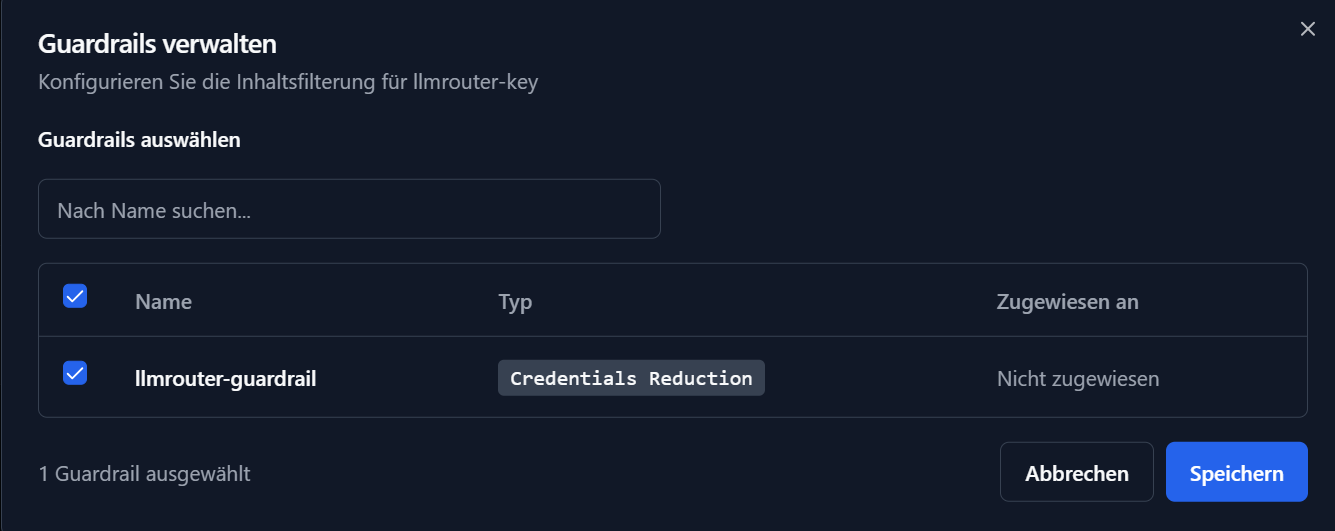The width and height of the screenshot is (1335, 531).
Task: Click the Zugewiesen an column header
Action: coord(1067,301)
